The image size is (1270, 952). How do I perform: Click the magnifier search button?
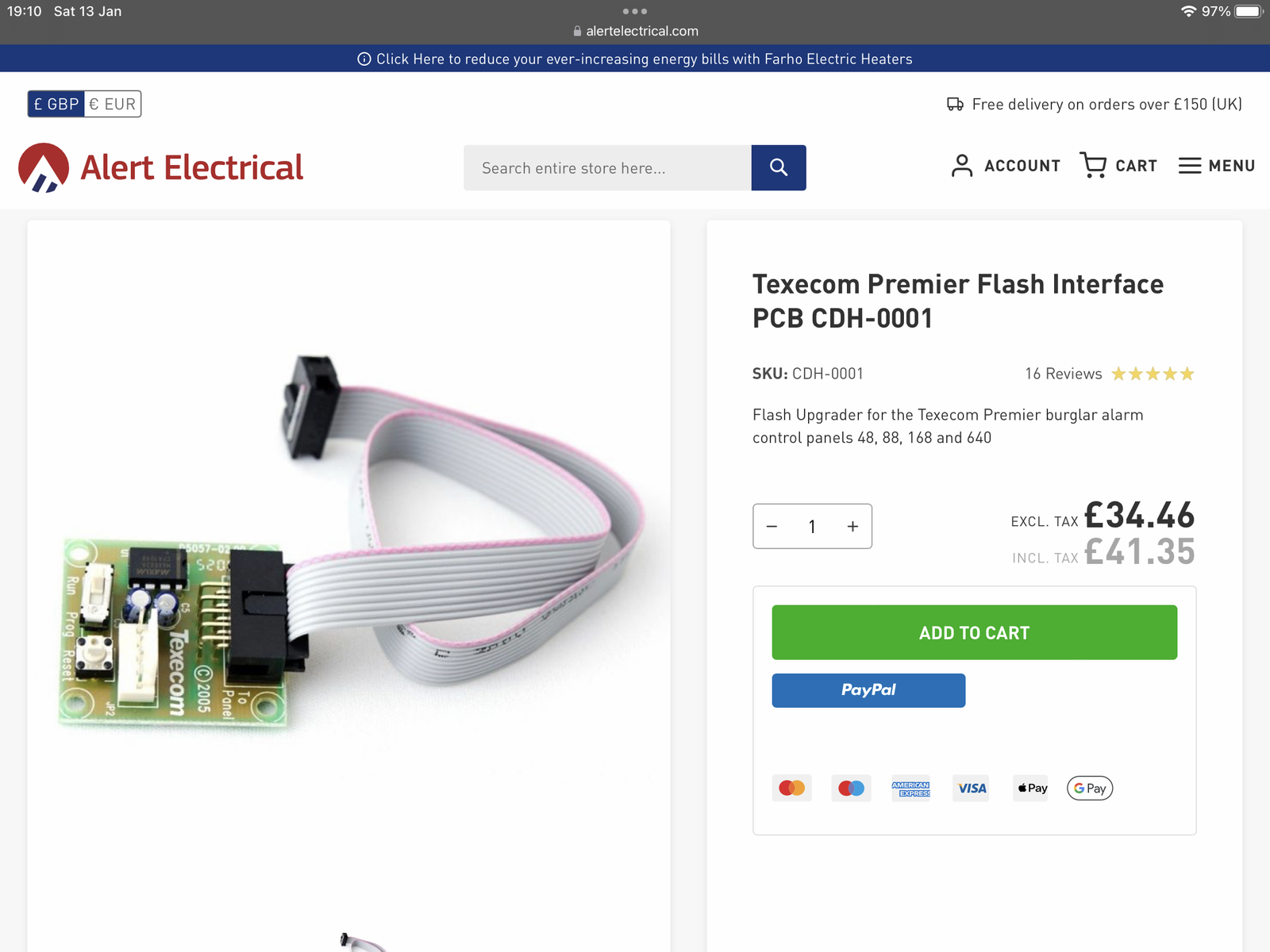coord(778,167)
